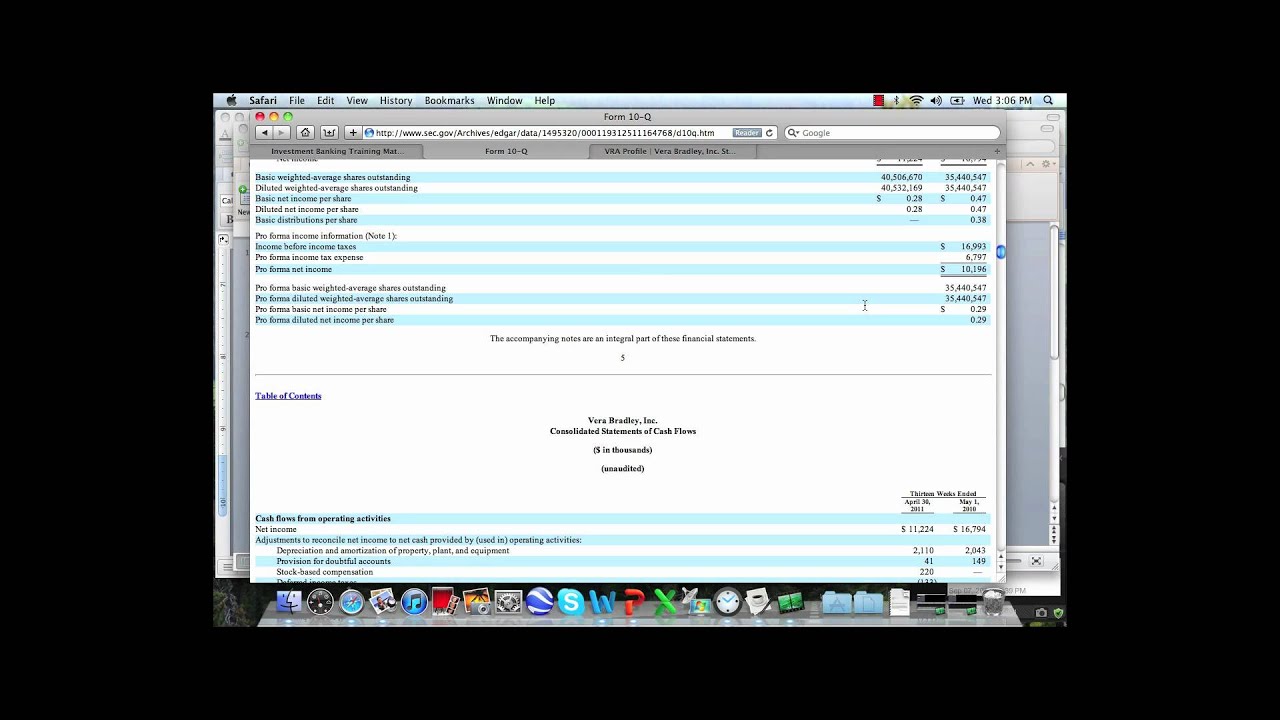Reload page with refresh arrow
The height and width of the screenshot is (720, 1280).
tap(769, 132)
